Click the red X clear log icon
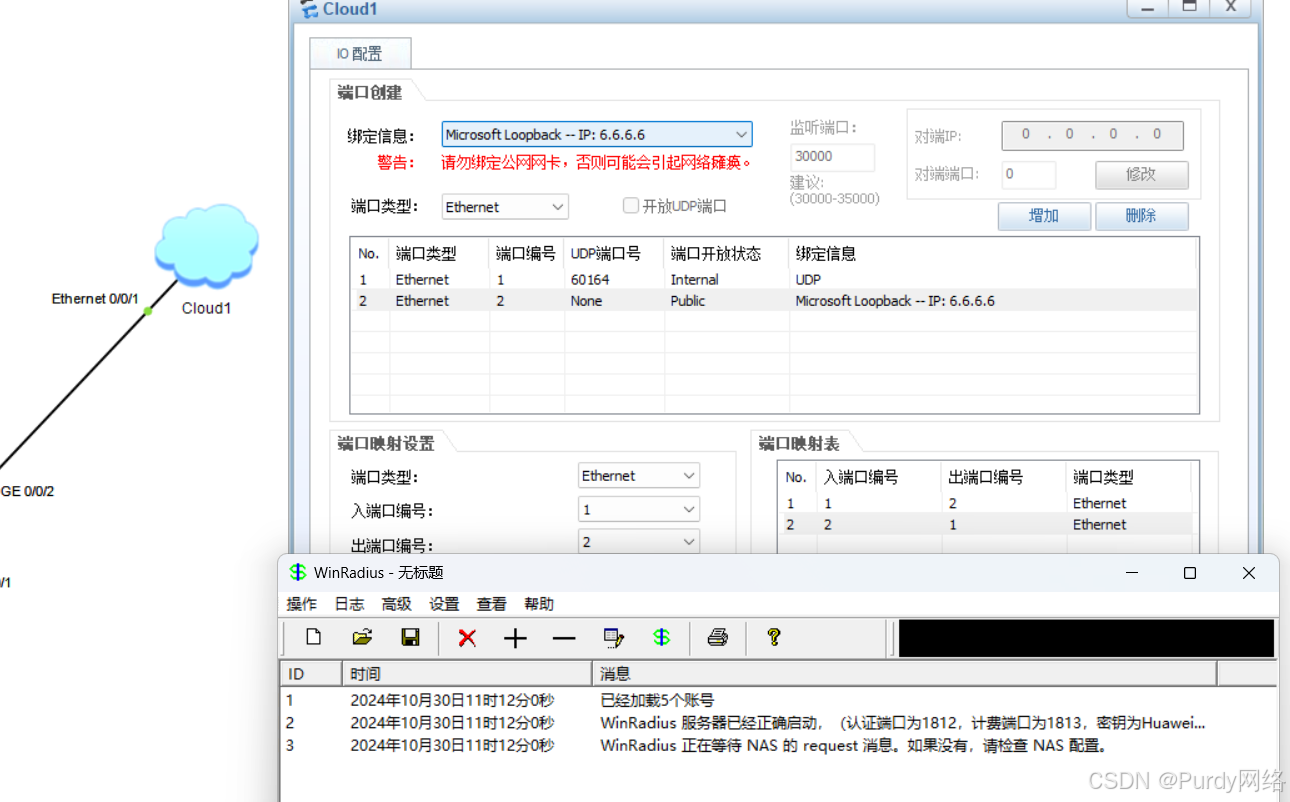The height and width of the screenshot is (802, 1290). pos(466,637)
